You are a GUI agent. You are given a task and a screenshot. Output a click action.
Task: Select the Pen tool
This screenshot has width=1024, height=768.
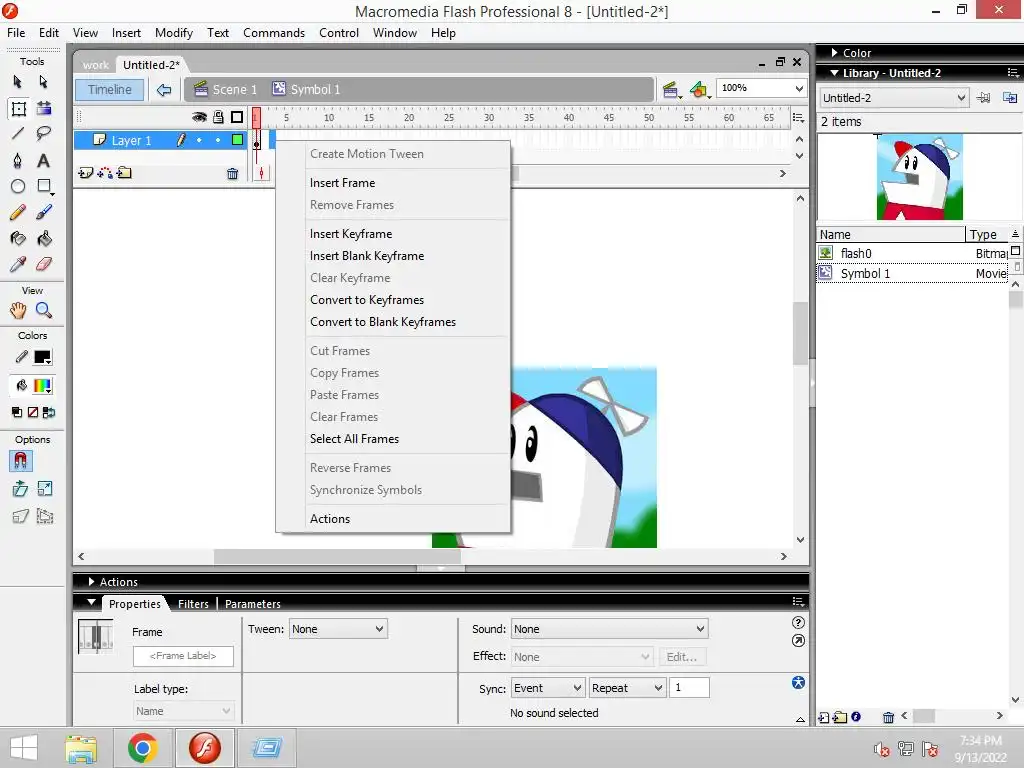pos(18,160)
